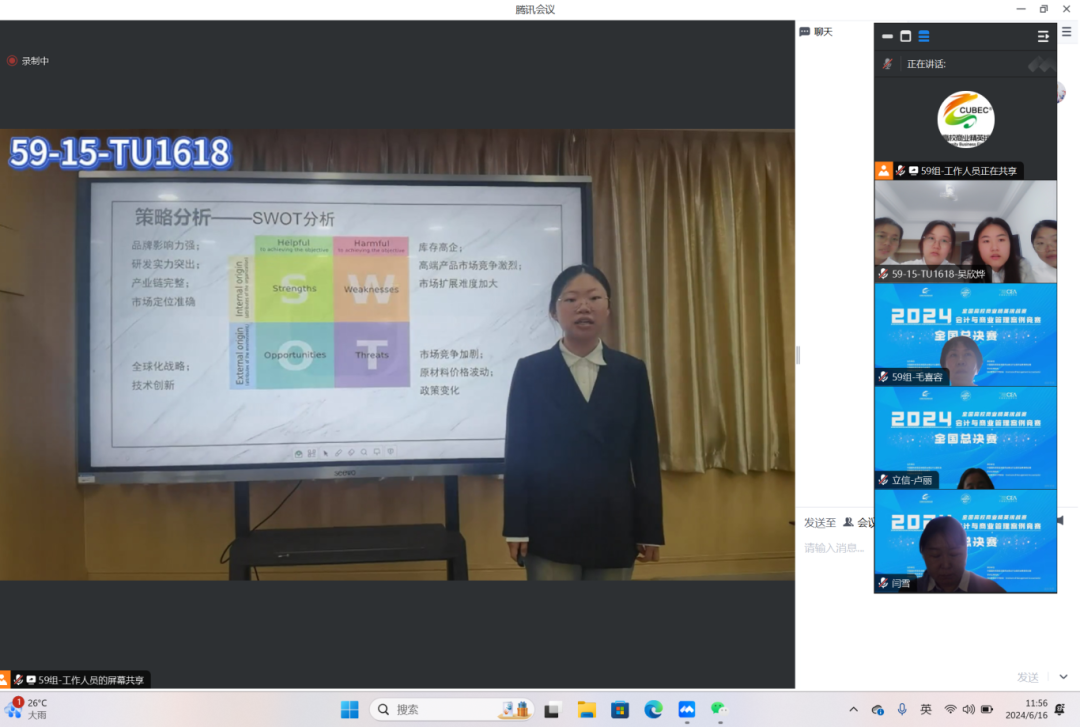
Task: Expand send options arrow beside 发送
Action: pos(1063,677)
